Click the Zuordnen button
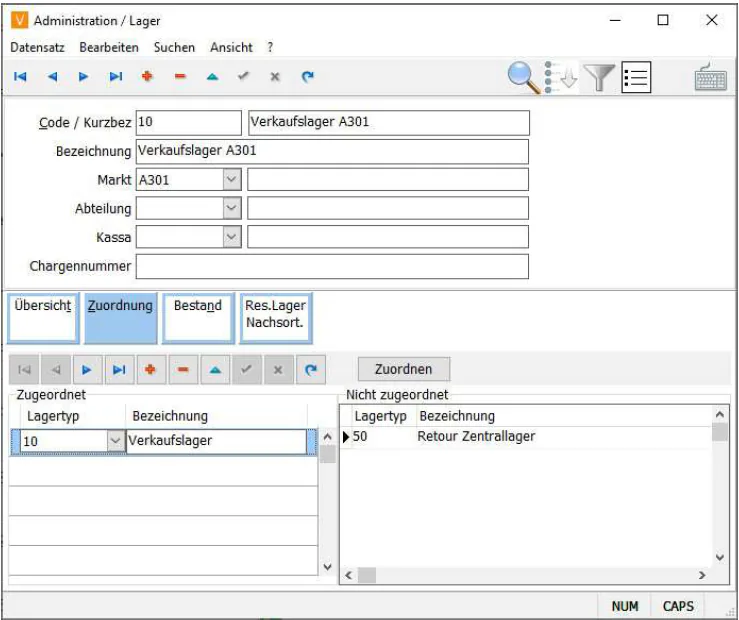The image size is (739, 620). coord(403,369)
